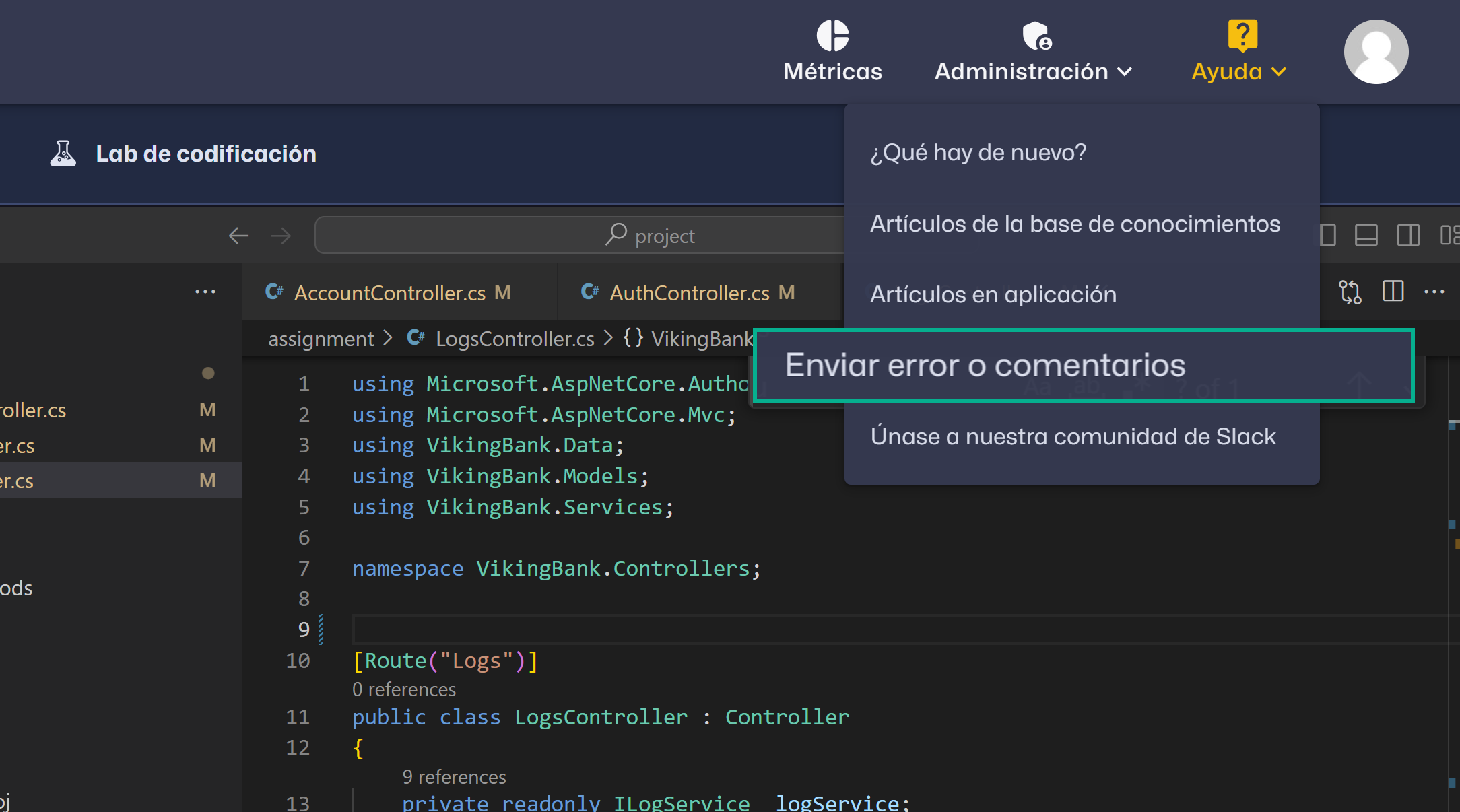This screenshot has width=1460, height=812.
Task: Click the 9 references code lens
Action: (454, 777)
